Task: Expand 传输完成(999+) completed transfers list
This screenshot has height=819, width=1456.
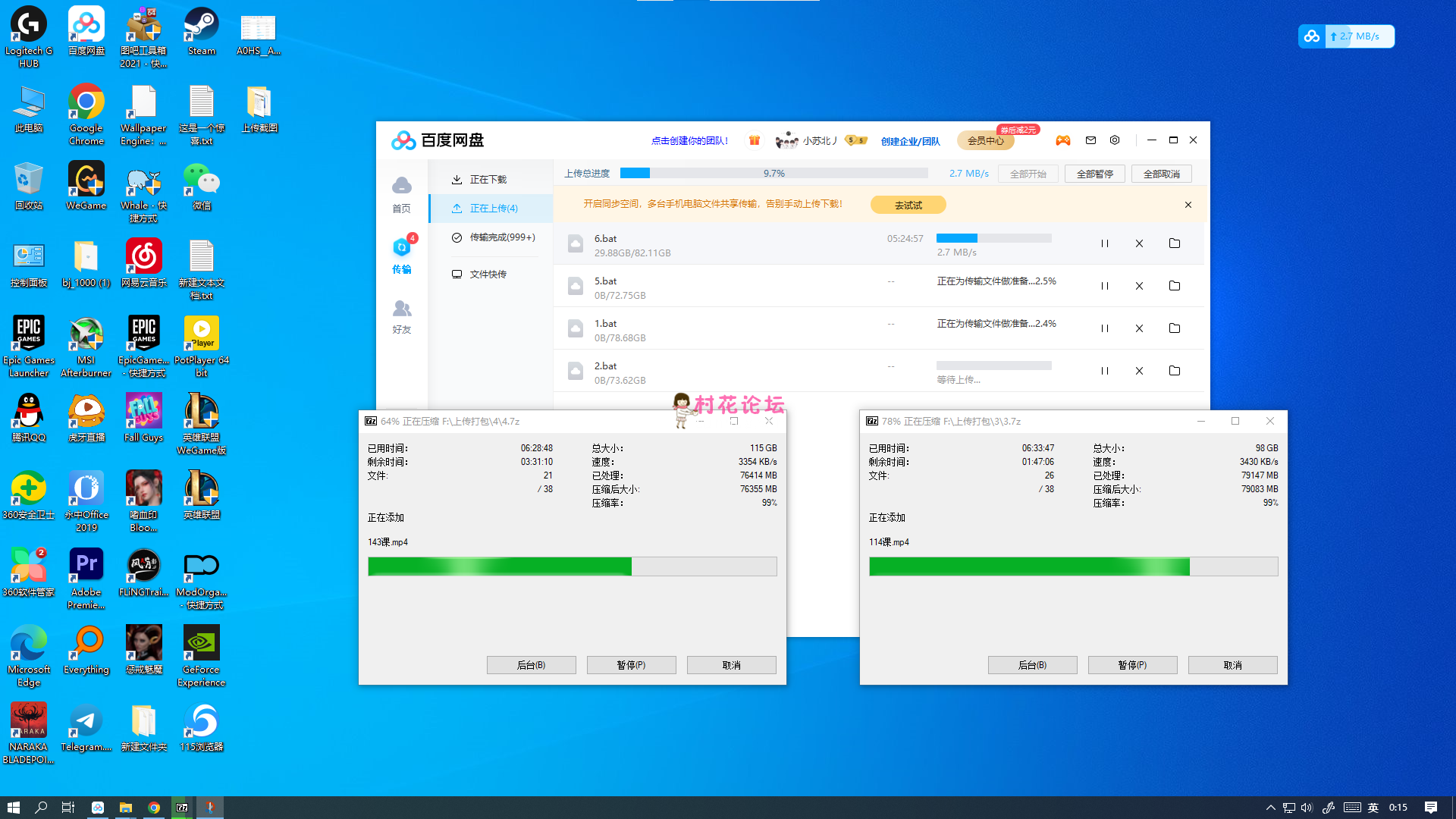Action: click(x=498, y=237)
